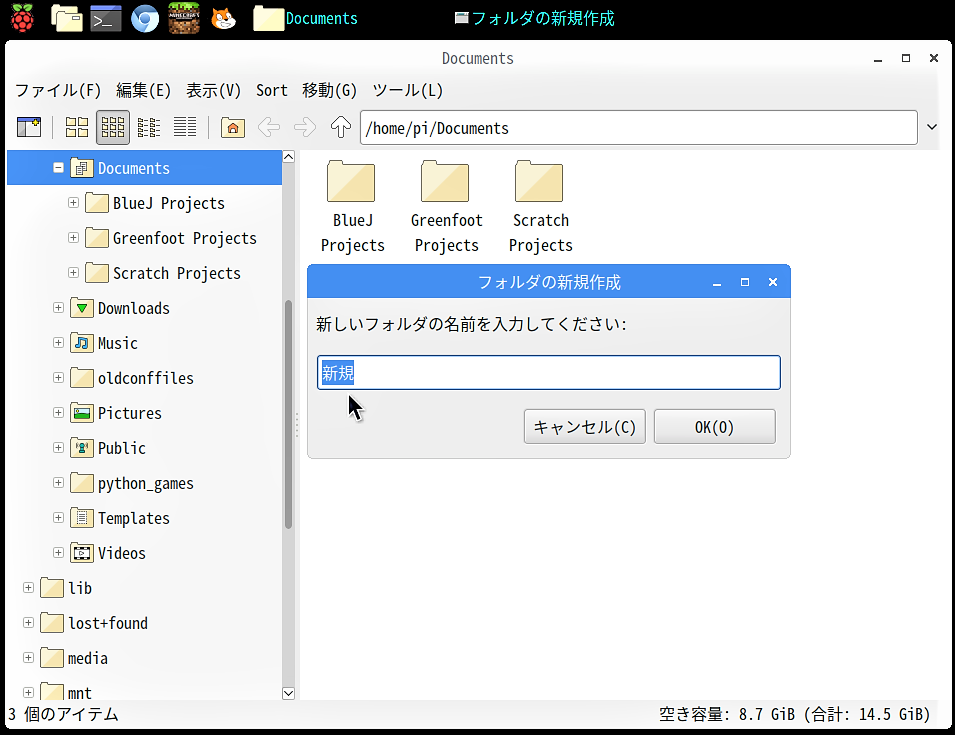This screenshot has height=735, width=955.
Task: Expand the Videos tree node
Action: 58,552
